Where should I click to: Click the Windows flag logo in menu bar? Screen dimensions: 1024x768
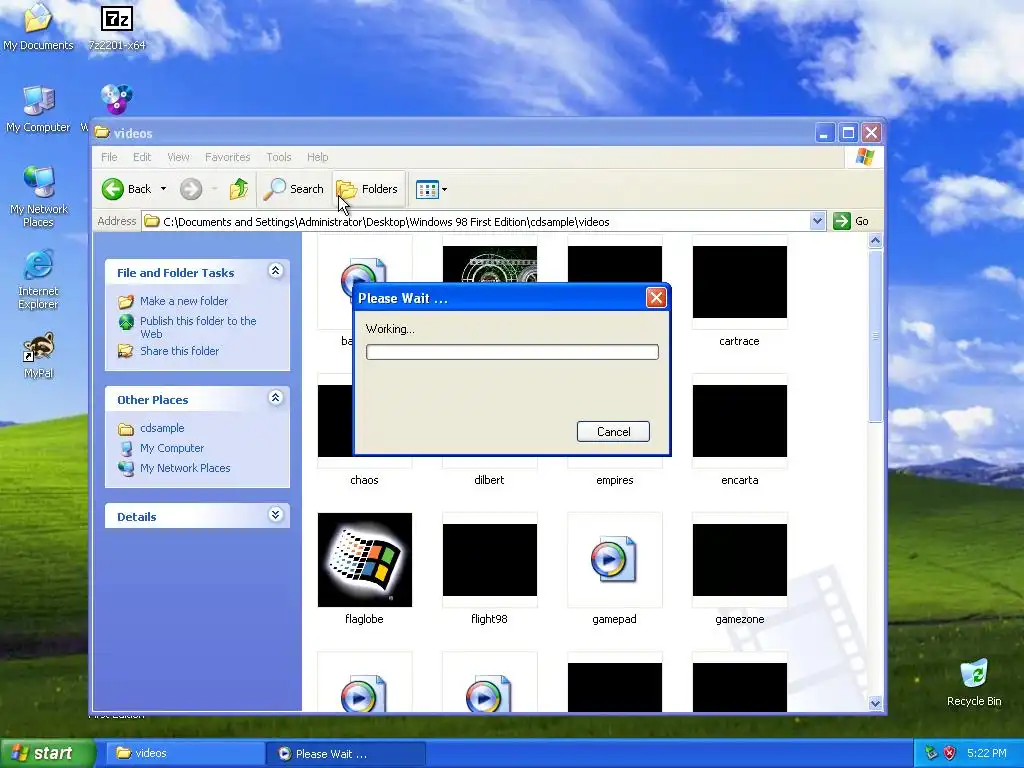coord(865,157)
